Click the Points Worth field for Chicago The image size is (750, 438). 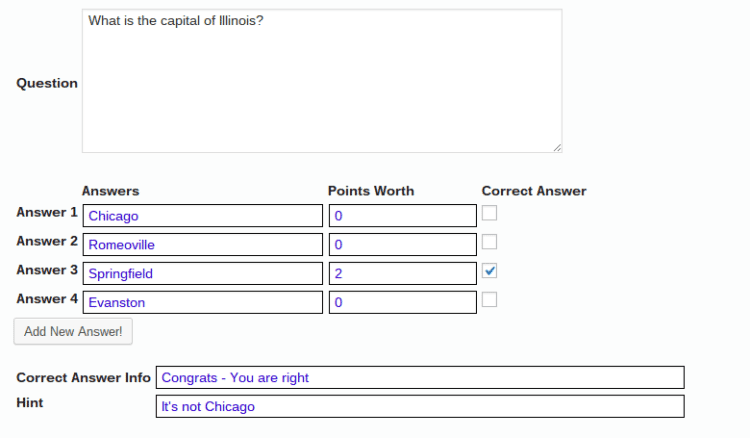tap(402, 215)
